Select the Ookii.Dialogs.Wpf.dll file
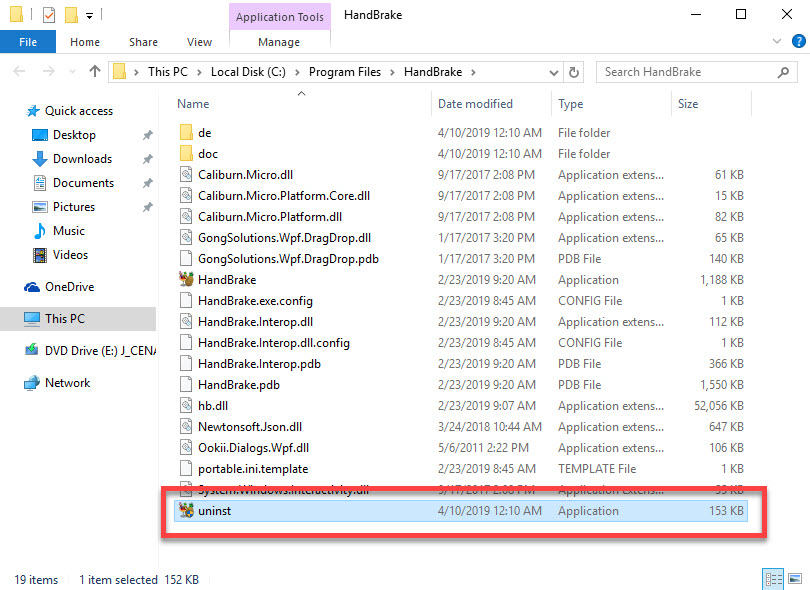Viewport: 810px width, 590px height. pos(253,448)
